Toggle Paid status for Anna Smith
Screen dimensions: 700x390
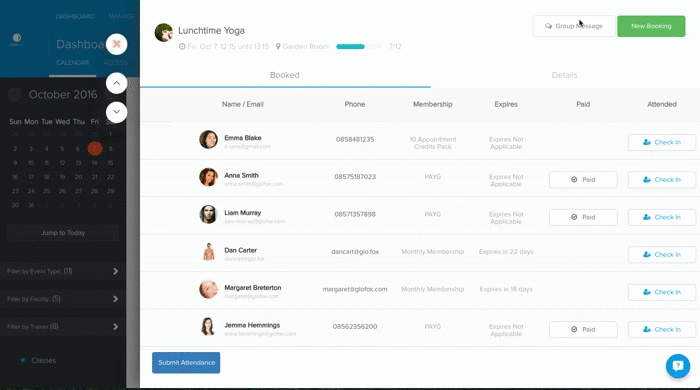583,180
